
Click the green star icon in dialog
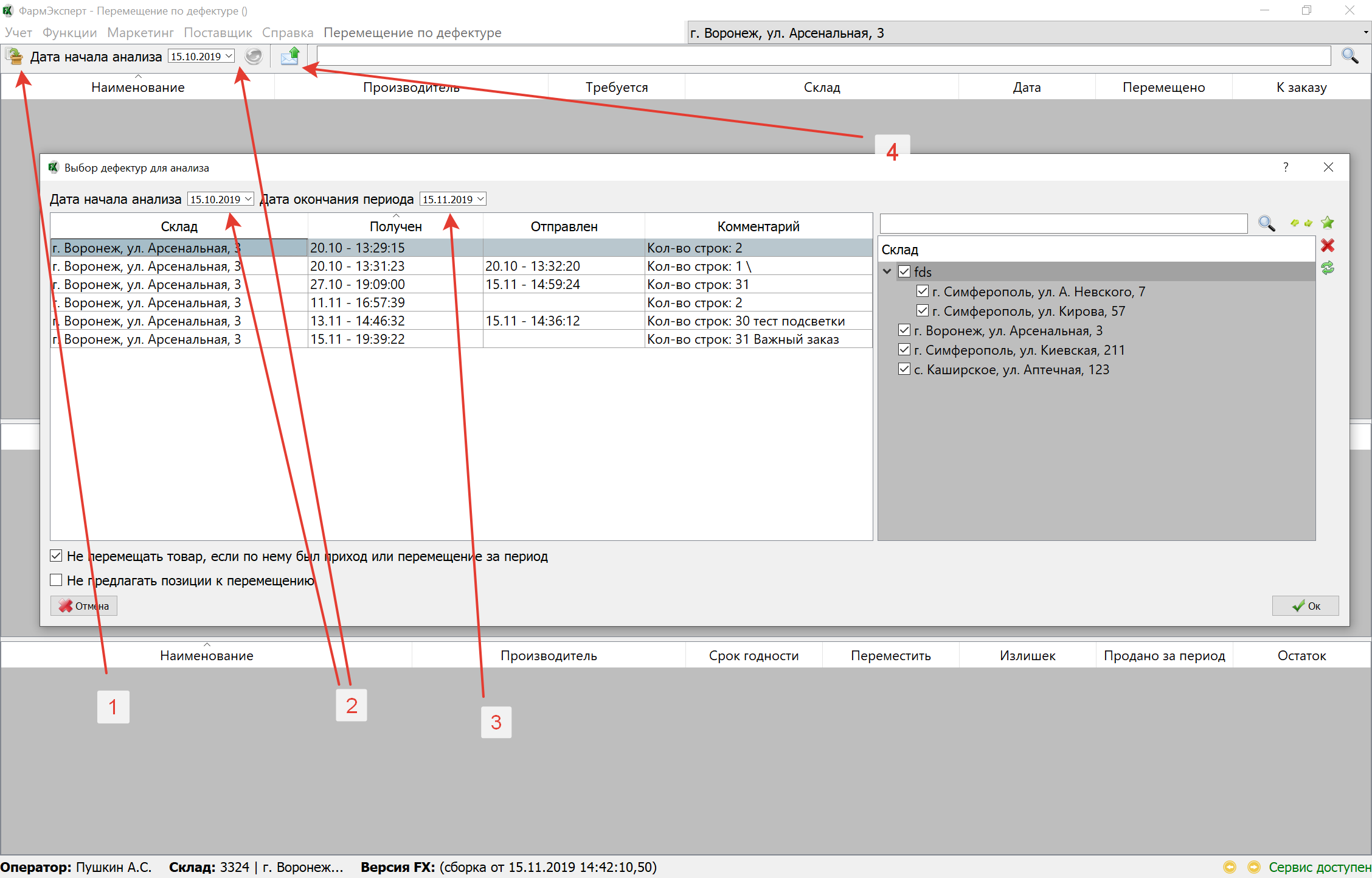tap(1328, 223)
